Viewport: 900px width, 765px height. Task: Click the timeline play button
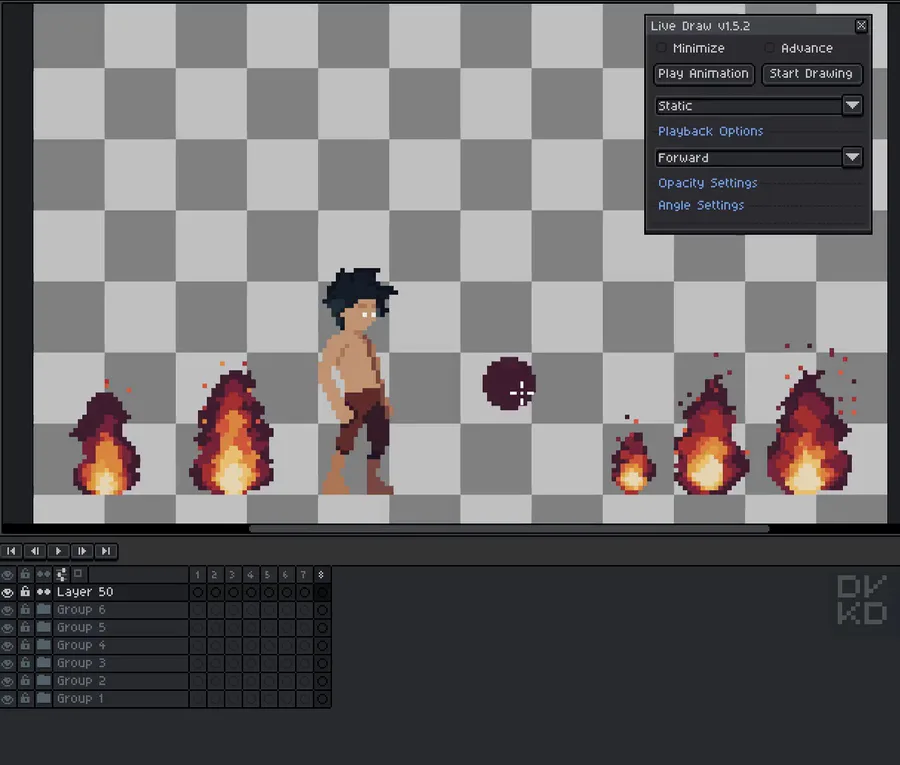pos(59,551)
